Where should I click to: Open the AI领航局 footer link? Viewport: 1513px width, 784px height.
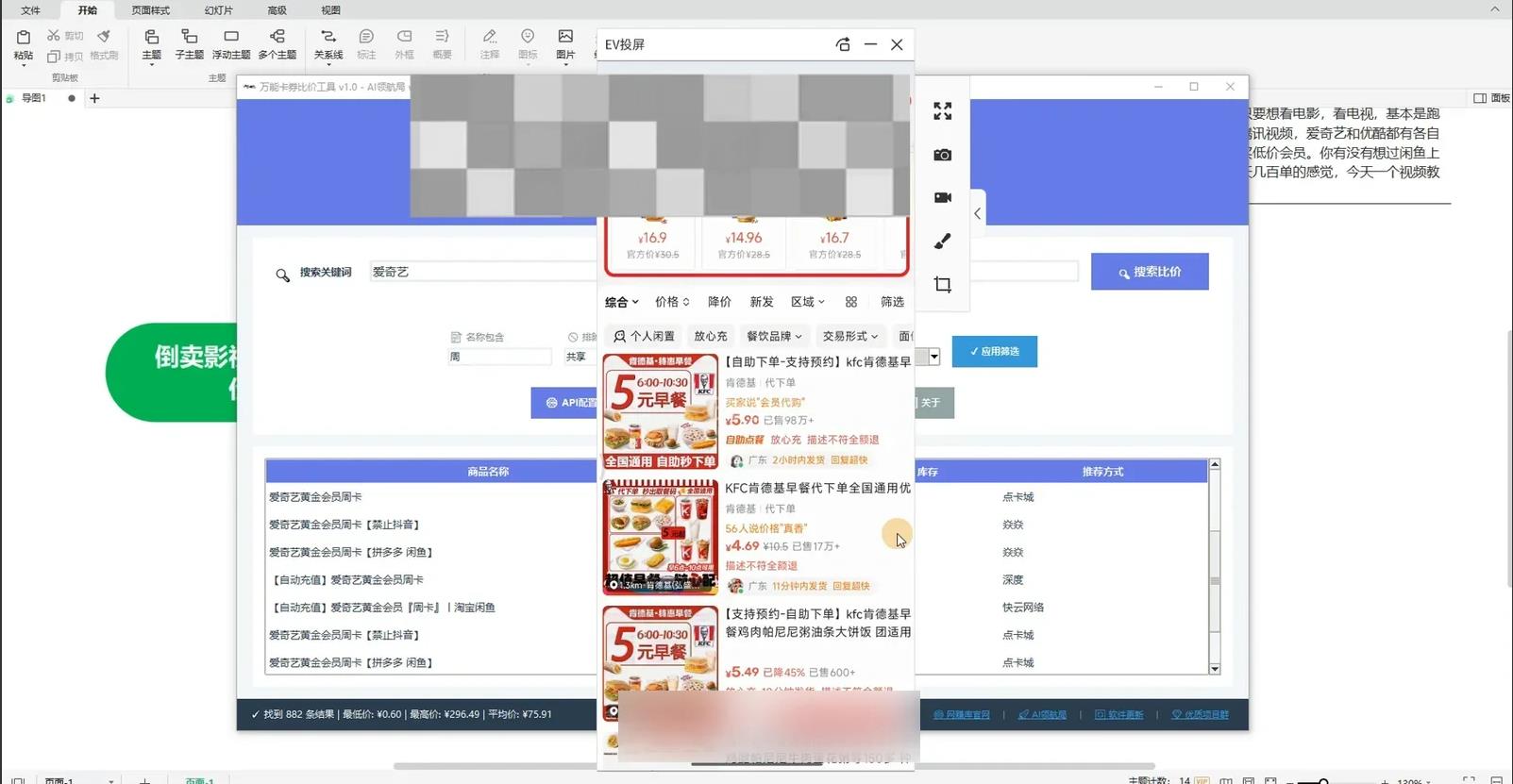click(x=1042, y=715)
